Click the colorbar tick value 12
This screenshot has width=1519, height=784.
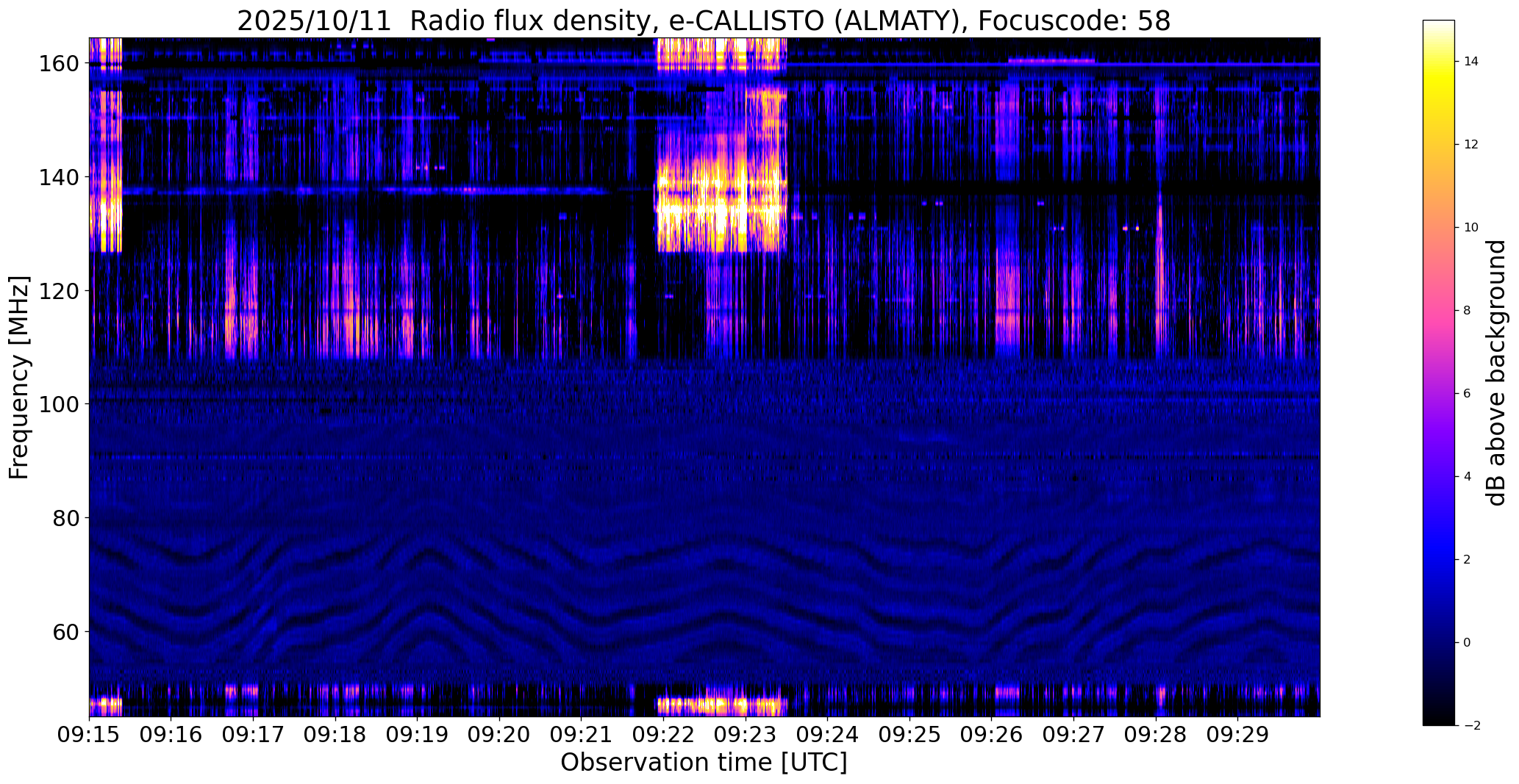[x=1471, y=145]
